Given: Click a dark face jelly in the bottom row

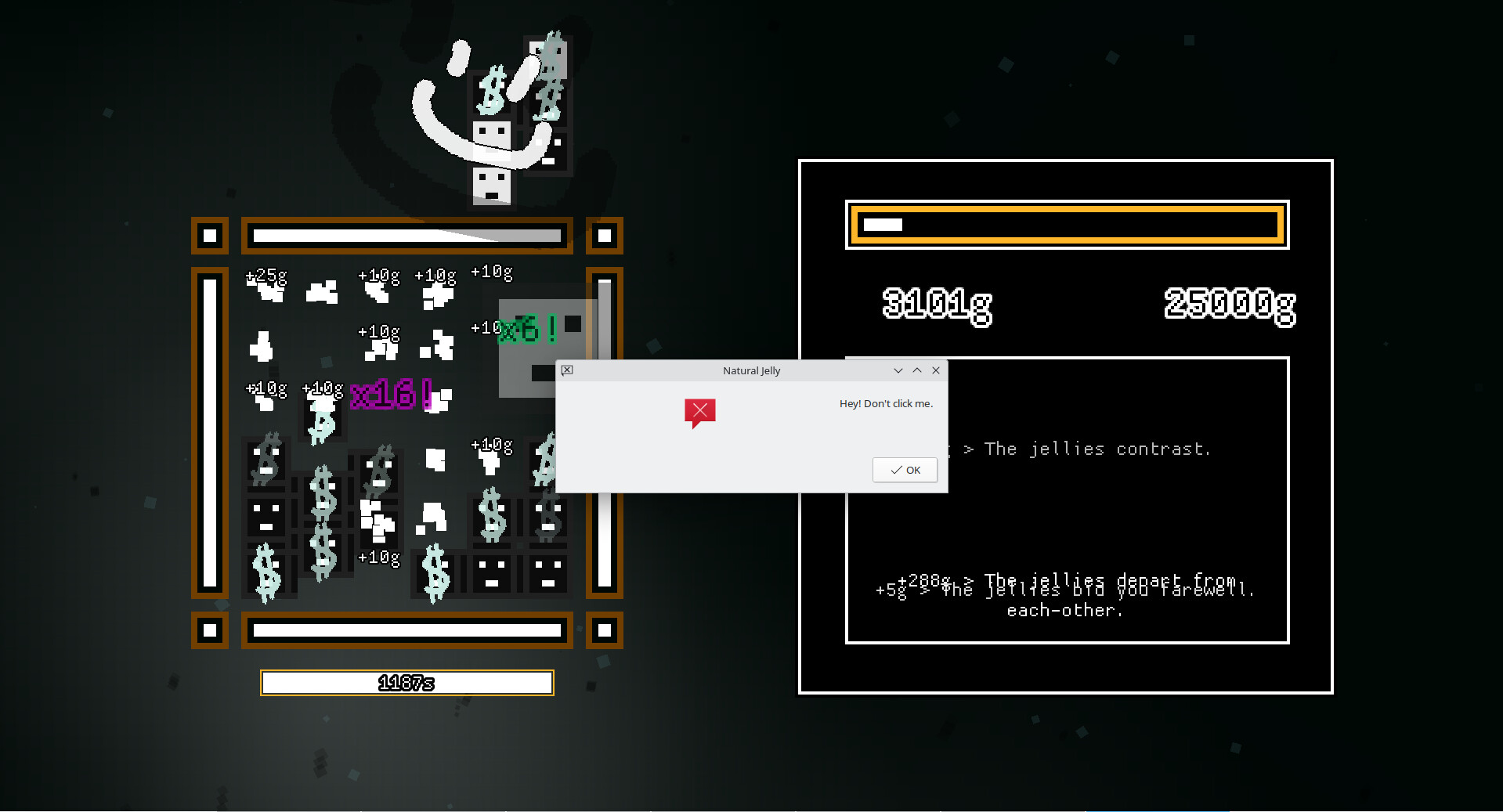Looking at the screenshot, I should [x=492, y=576].
